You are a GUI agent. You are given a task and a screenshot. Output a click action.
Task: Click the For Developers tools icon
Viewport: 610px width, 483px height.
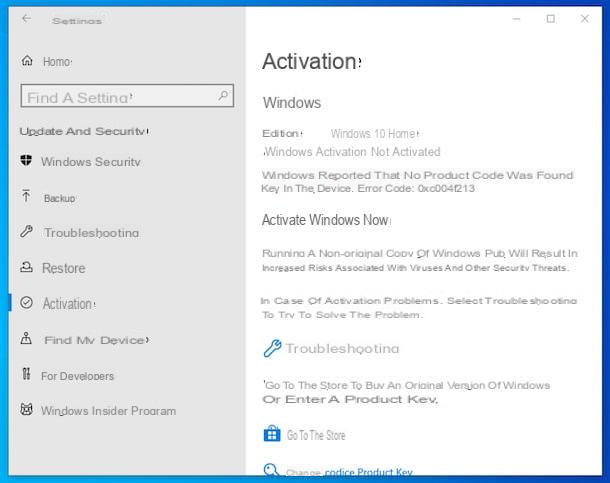click(26, 374)
